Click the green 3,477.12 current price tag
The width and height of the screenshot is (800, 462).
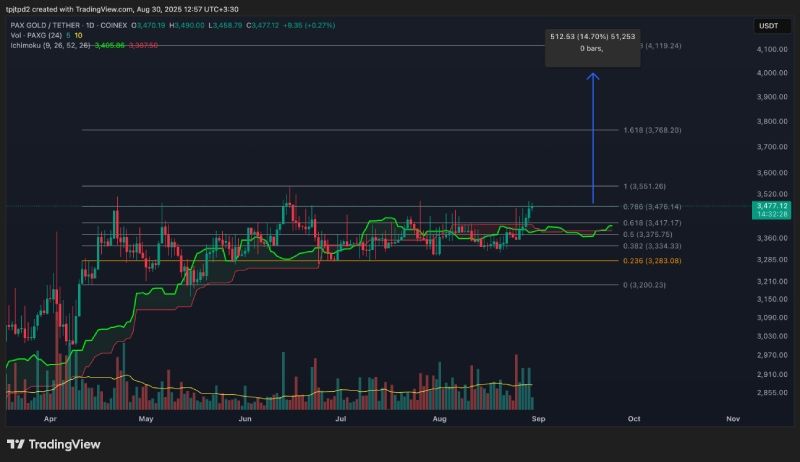pyautogui.click(x=771, y=210)
